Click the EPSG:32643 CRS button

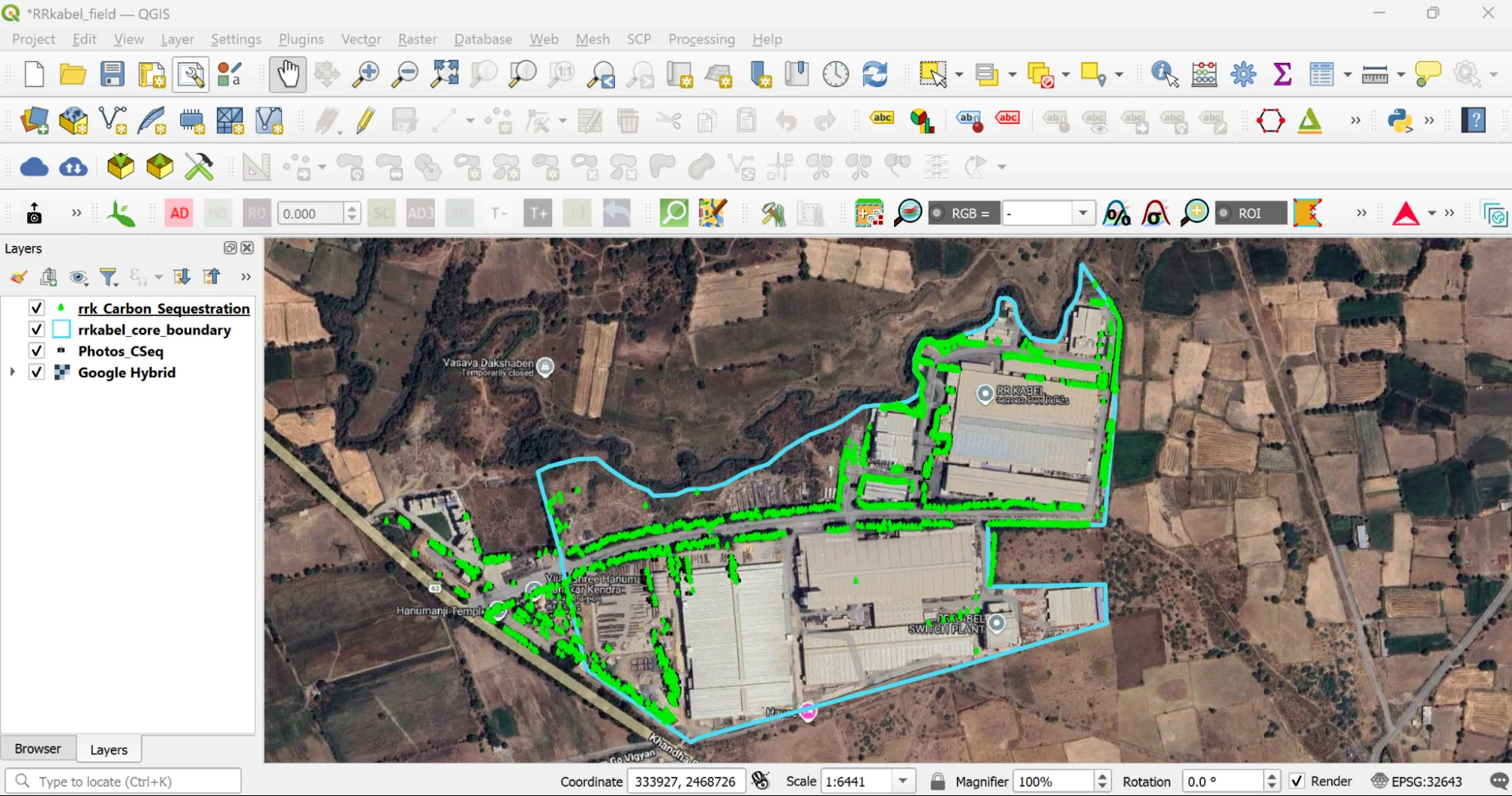coord(1417,780)
